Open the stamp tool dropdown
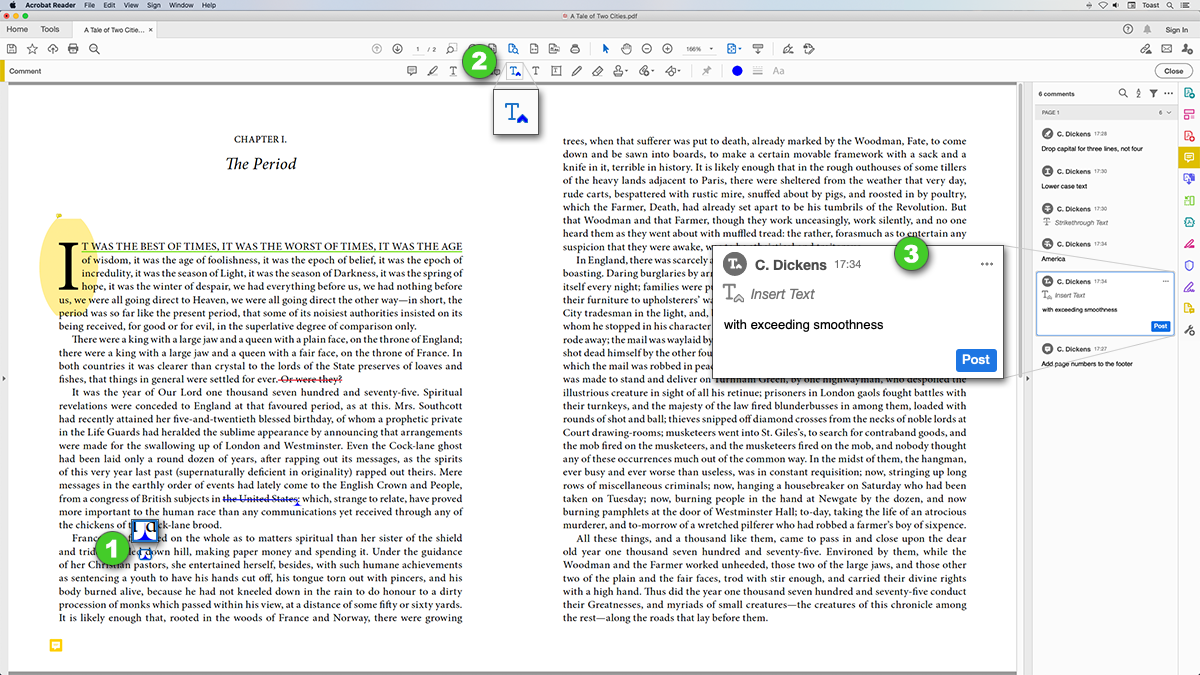 coord(621,71)
